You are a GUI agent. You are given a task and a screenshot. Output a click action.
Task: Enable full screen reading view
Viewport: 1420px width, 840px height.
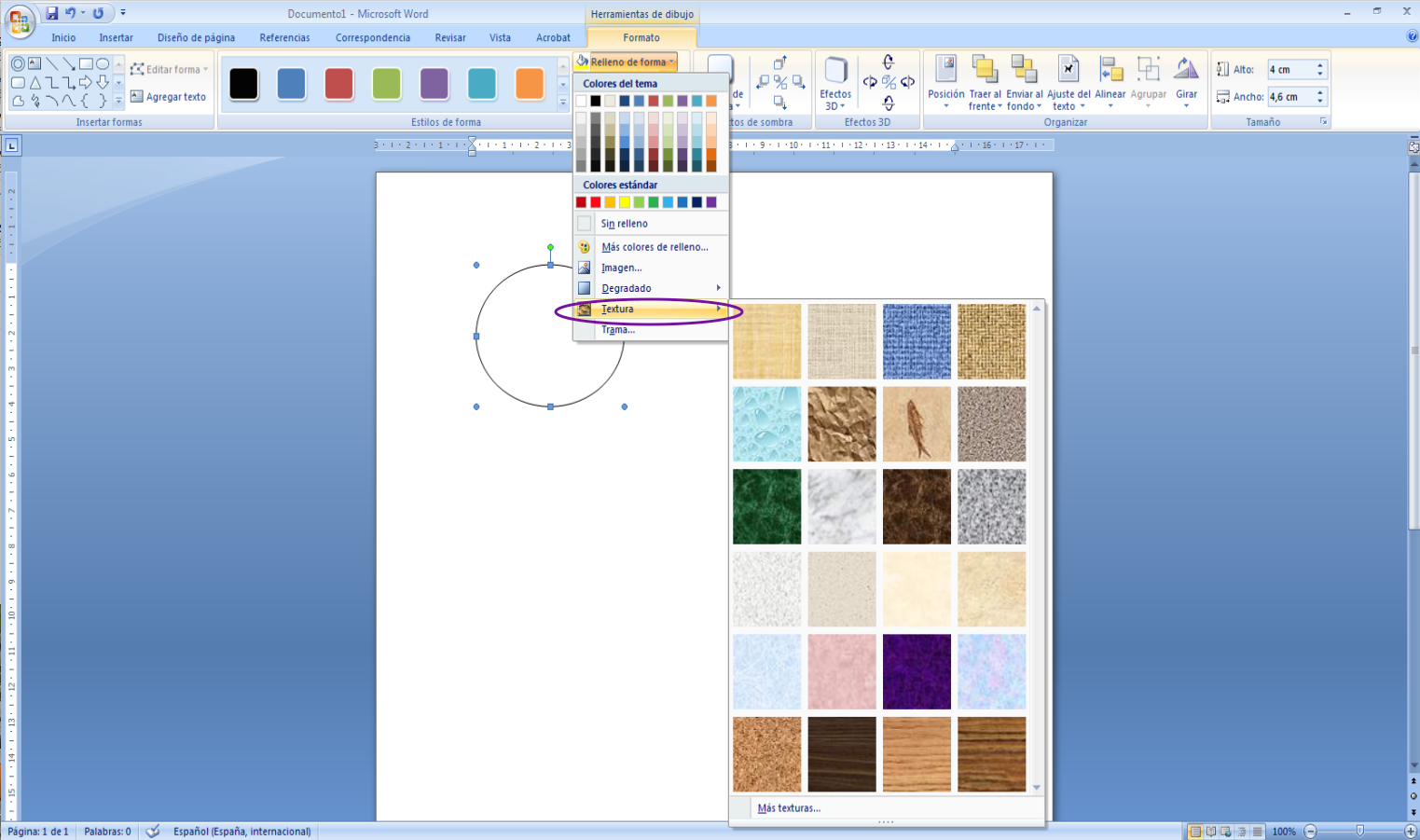click(1210, 831)
